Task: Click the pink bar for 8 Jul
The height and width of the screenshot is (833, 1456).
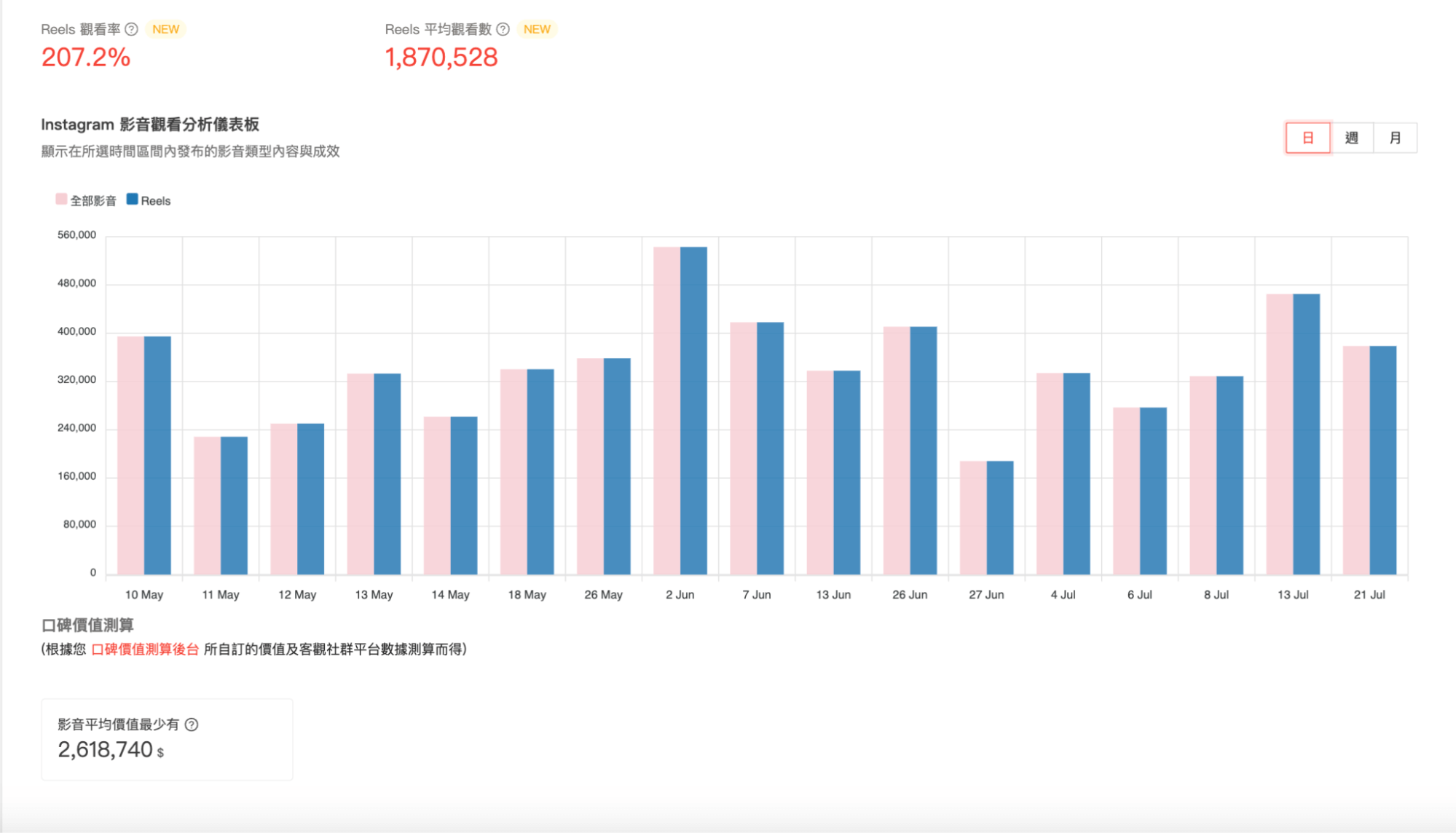Action: tap(1203, 475)
